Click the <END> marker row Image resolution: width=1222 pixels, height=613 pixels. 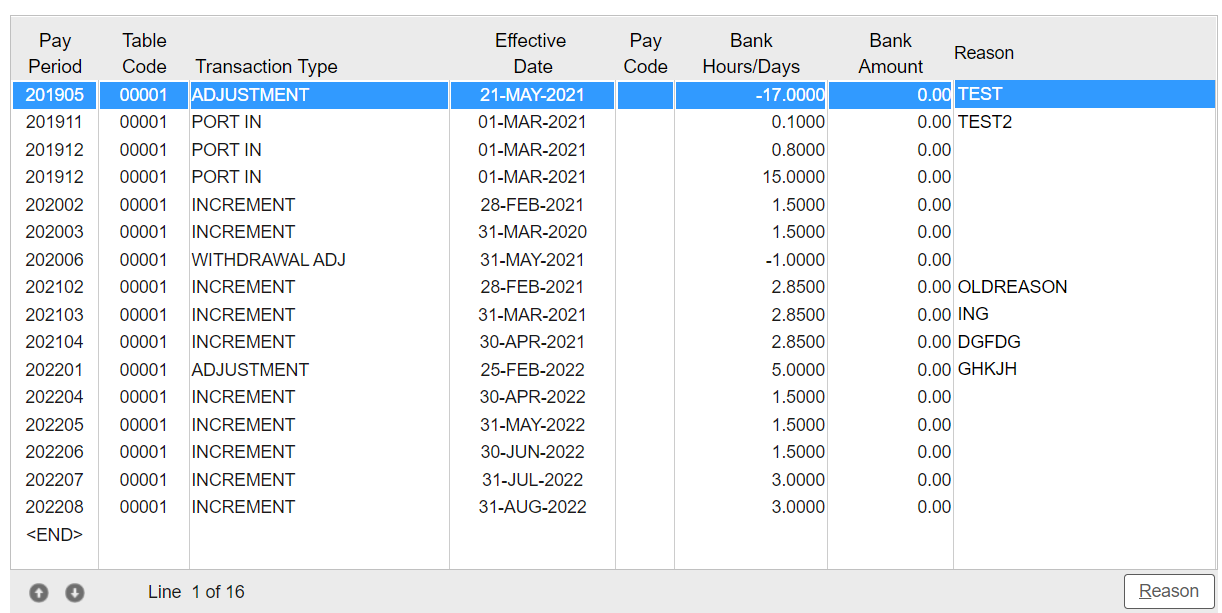tap(55, 535)
